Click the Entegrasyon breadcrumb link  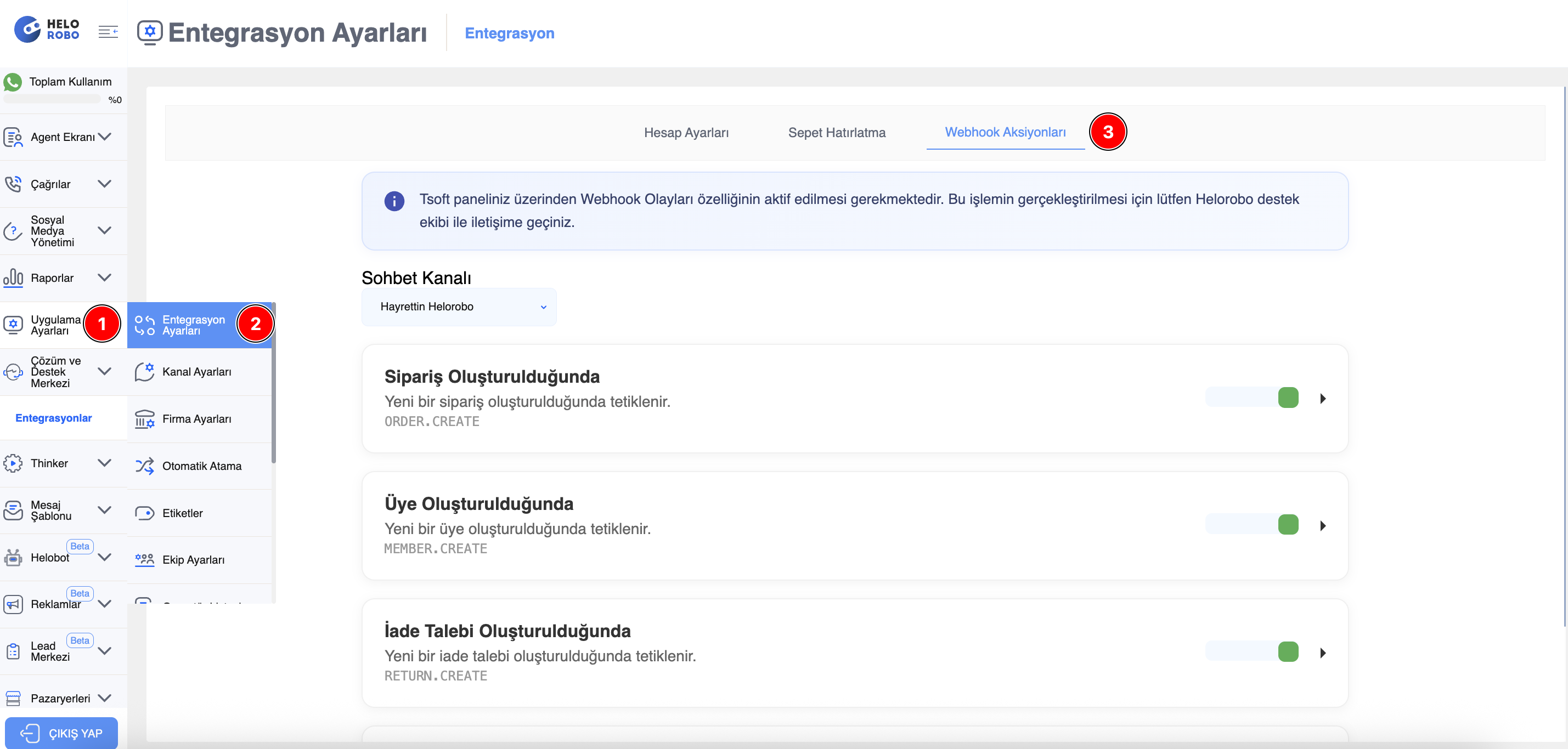point(510,33)
